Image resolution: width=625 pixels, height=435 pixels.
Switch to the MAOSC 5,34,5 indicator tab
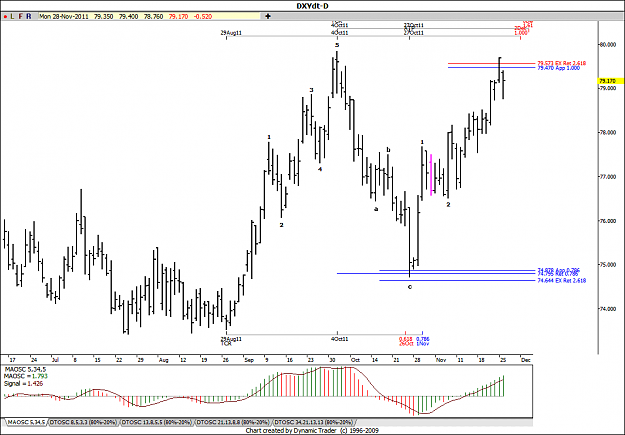(x=27, y=422)
